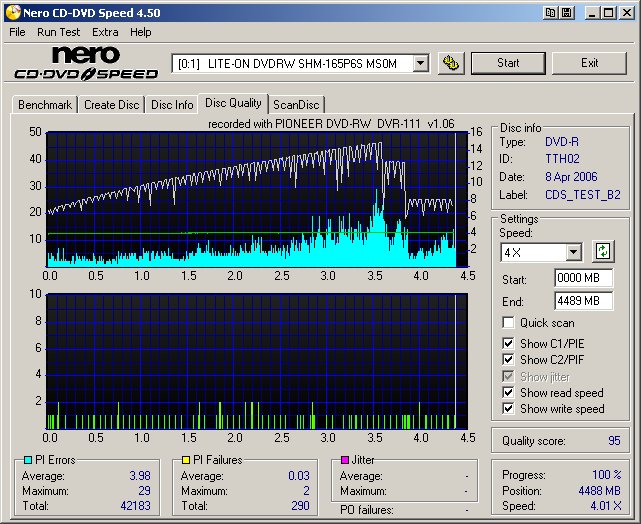Click the save screenshot floppy icon
641x524 pixels.
point(567,13)
